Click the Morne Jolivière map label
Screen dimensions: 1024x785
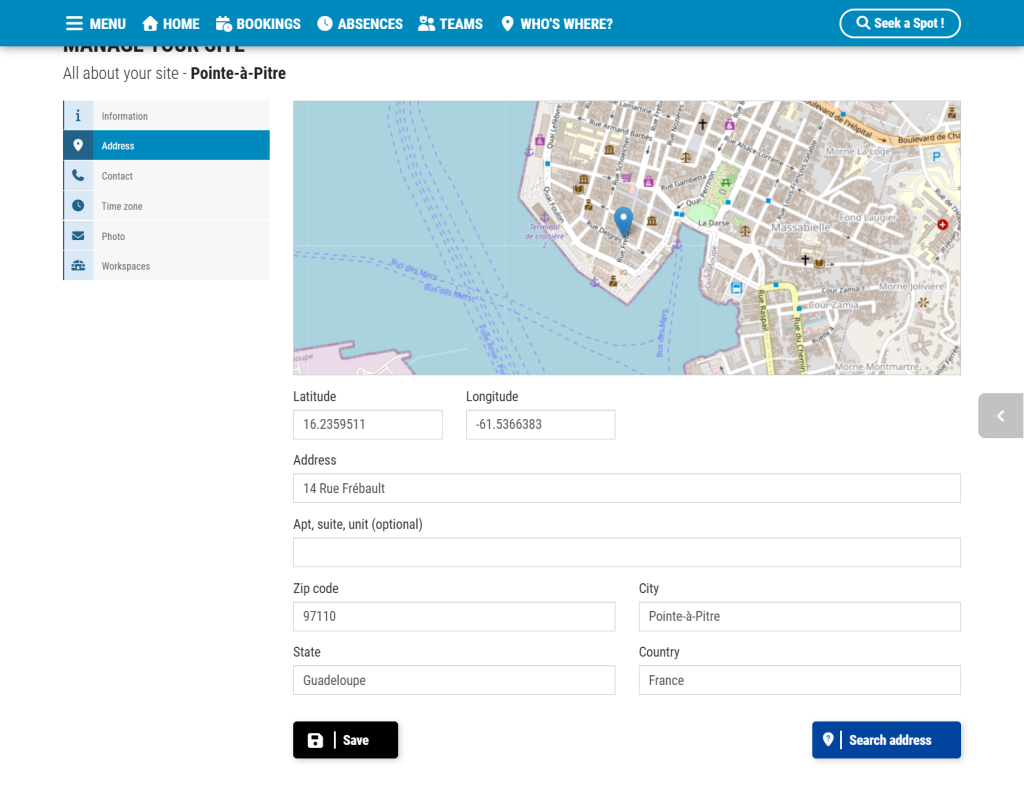[912, 286]
